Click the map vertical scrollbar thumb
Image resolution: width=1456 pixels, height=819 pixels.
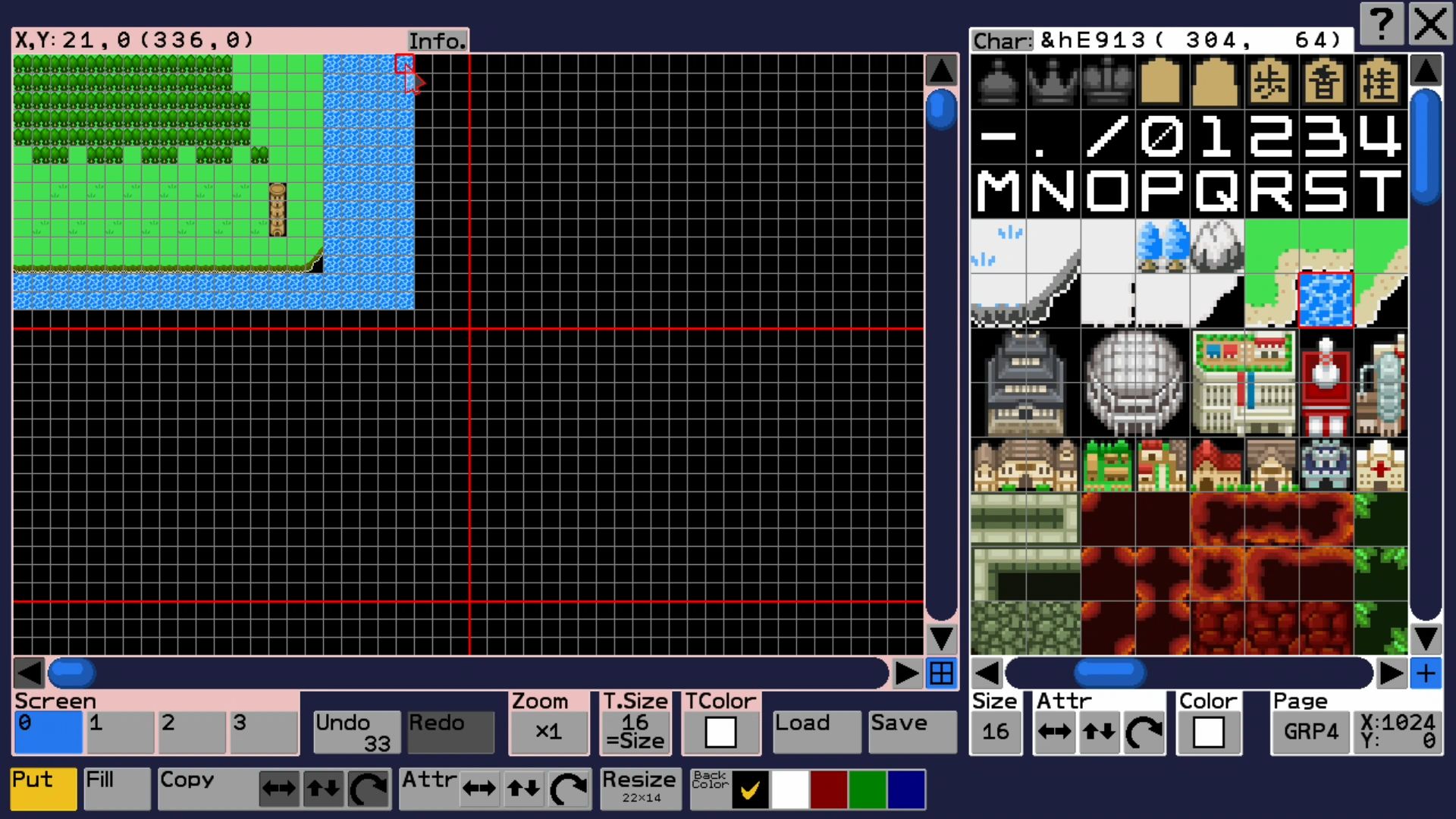click(941, 110)
